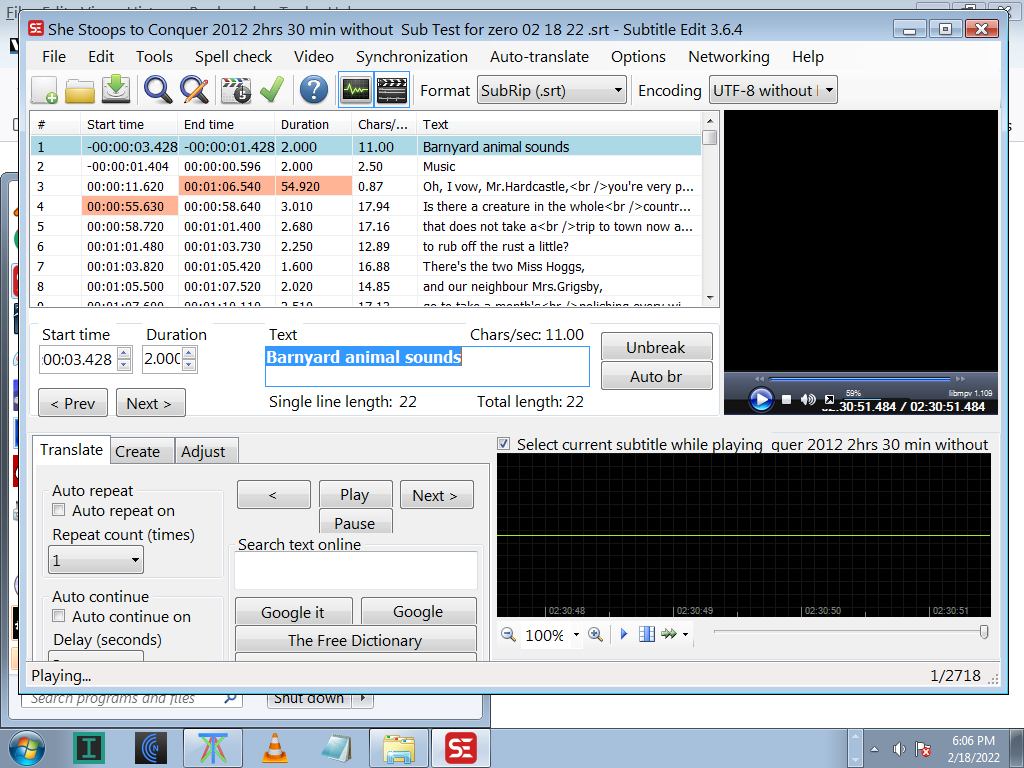The width and height of the screenshot is (1024, 768).
Task: Expand the playback speed dropdown arrow
Action: pos(685,634)
